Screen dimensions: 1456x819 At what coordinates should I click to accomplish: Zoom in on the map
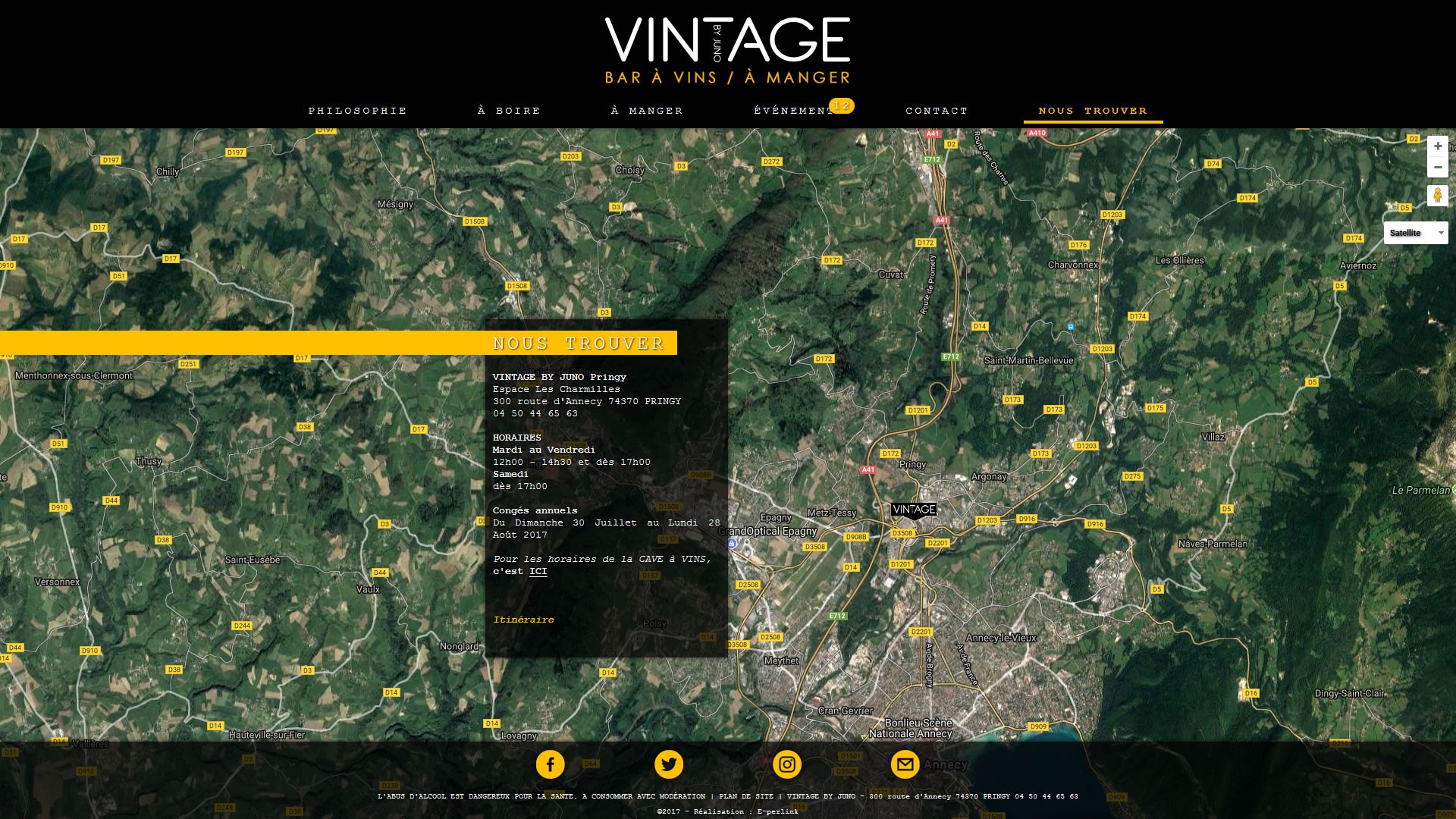pos(1438,146)
